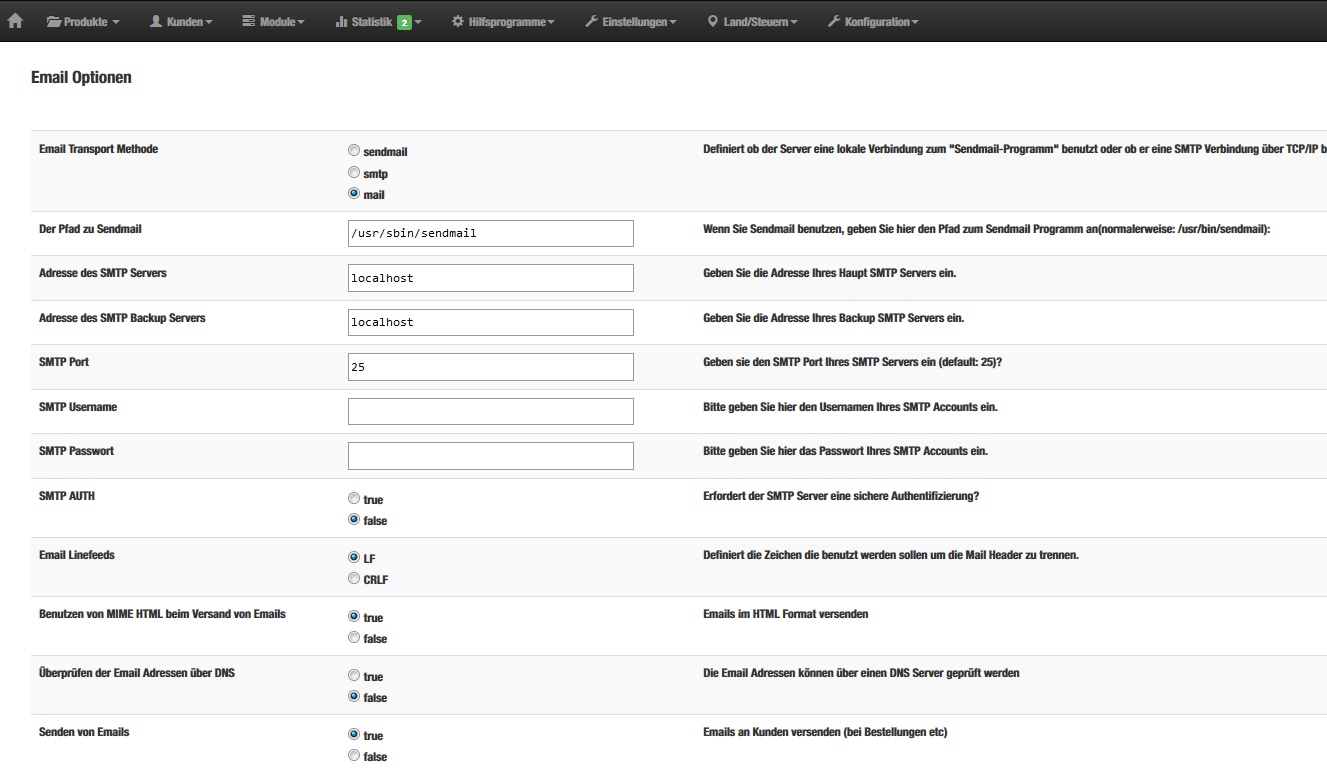1327x777 pixels.
Task: Enable SMTP AUTH by selecting true
Action: [x=353, y=497]
